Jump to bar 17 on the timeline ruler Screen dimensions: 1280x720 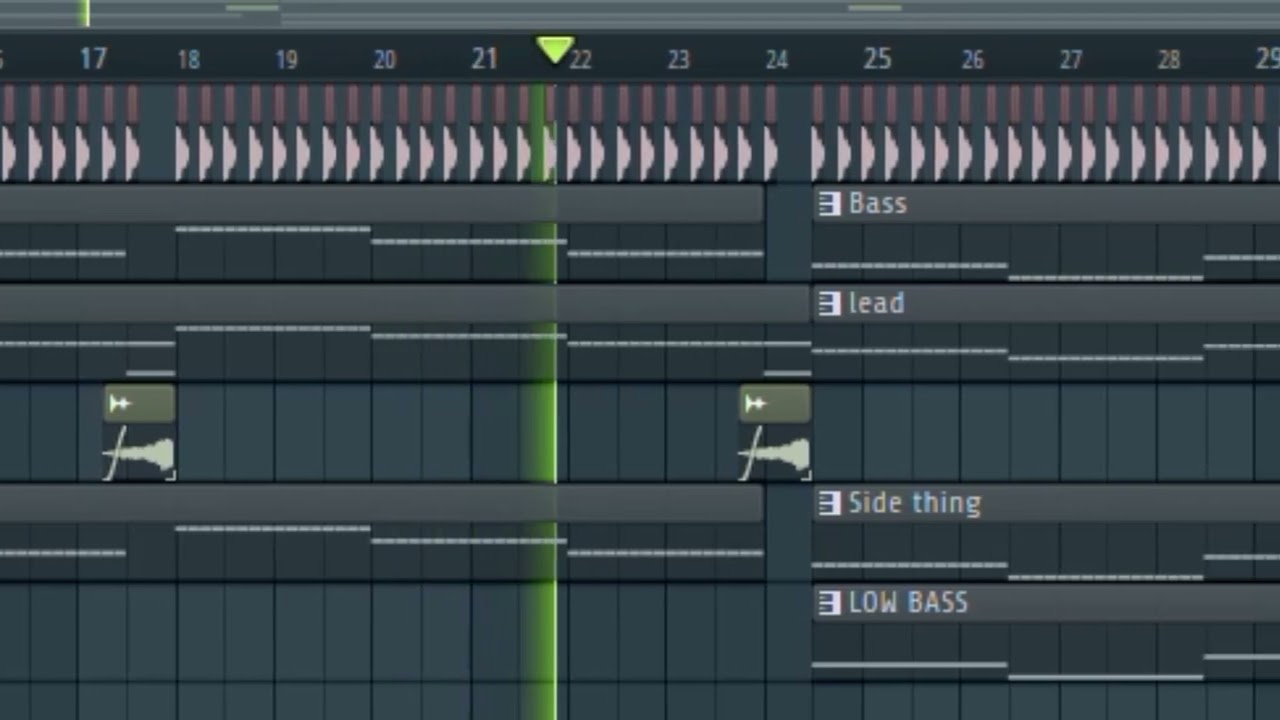click(93, 59)
